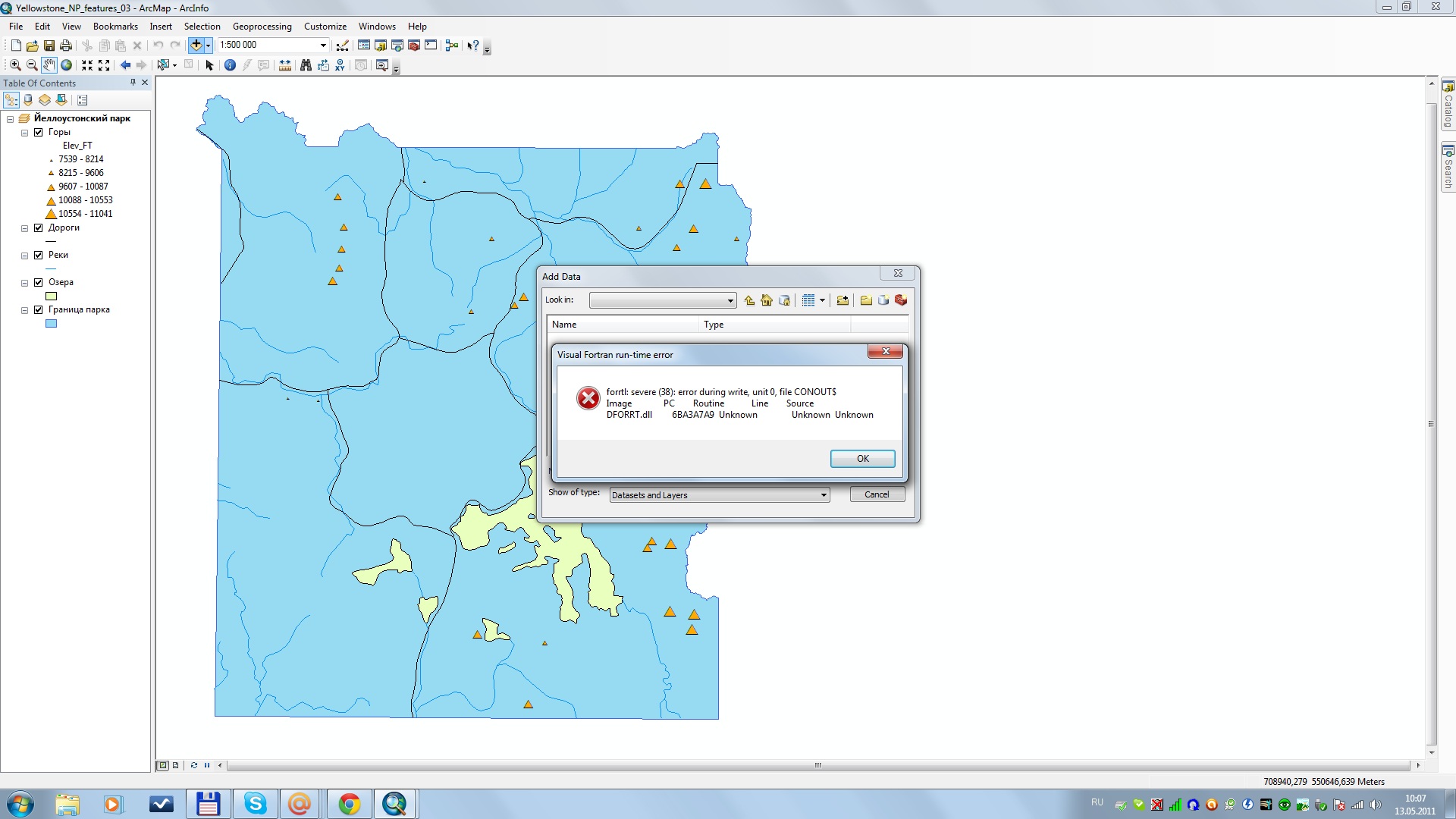
Task: Select the Zoom In magnifier tool
Action: [15, 65]
